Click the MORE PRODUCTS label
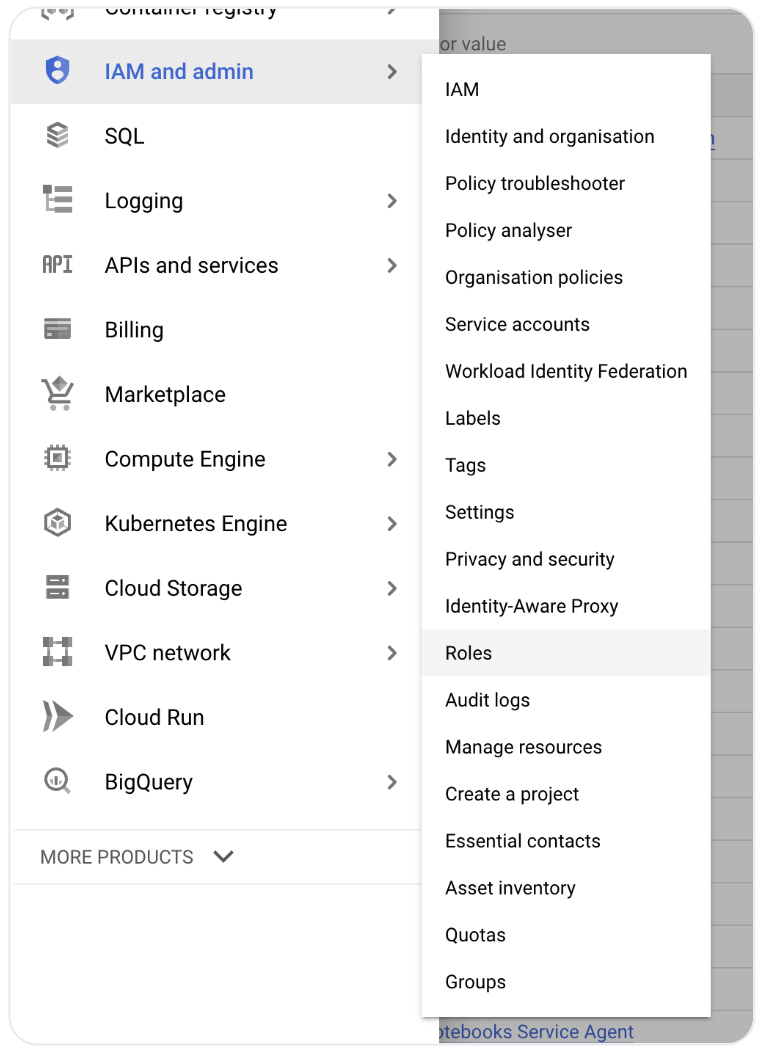This screenshot has width=764, height=1054. 117,857
